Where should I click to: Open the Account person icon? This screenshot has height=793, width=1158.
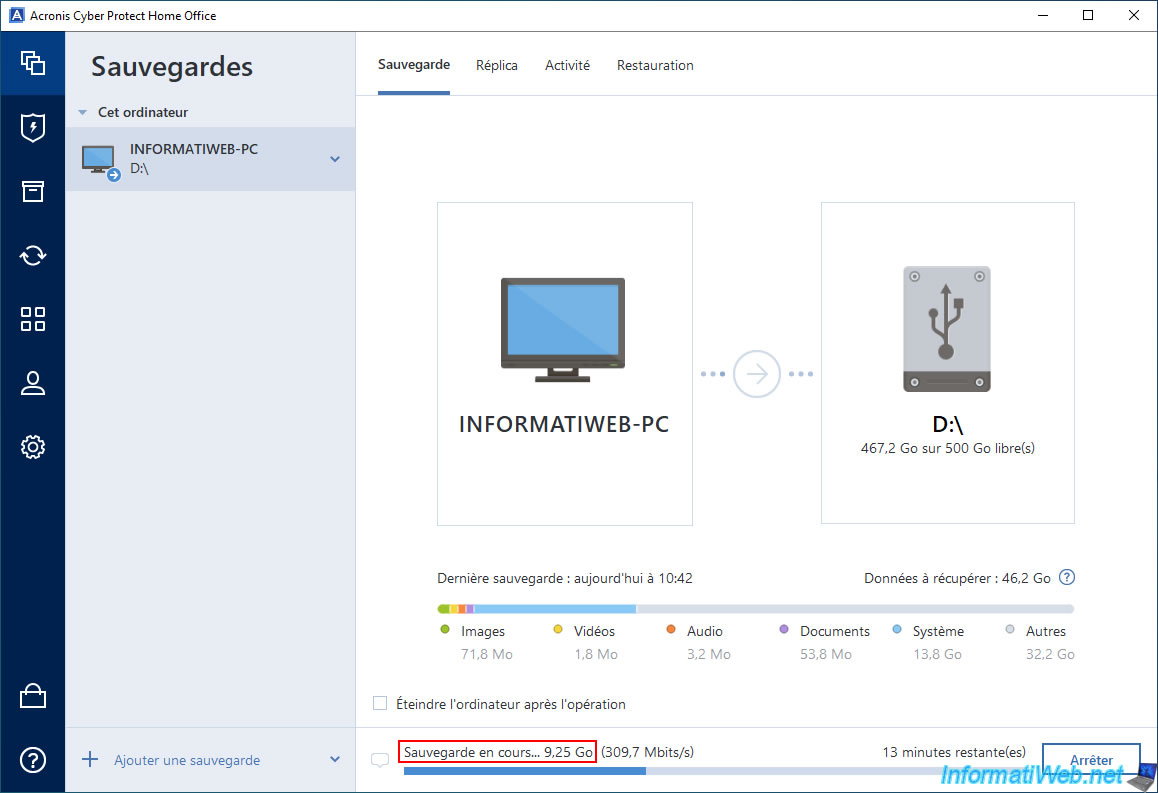[x=32, y=383]
